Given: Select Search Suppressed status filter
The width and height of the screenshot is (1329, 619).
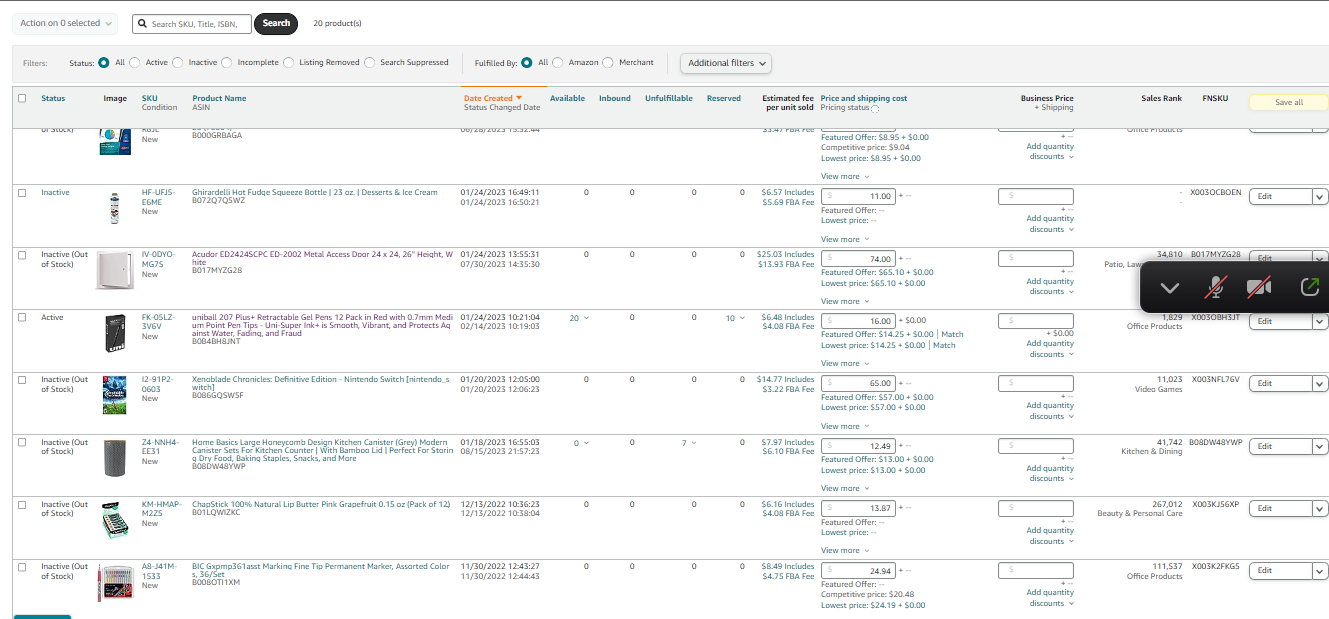Looking at the screenshot, I should coord(370,63).
